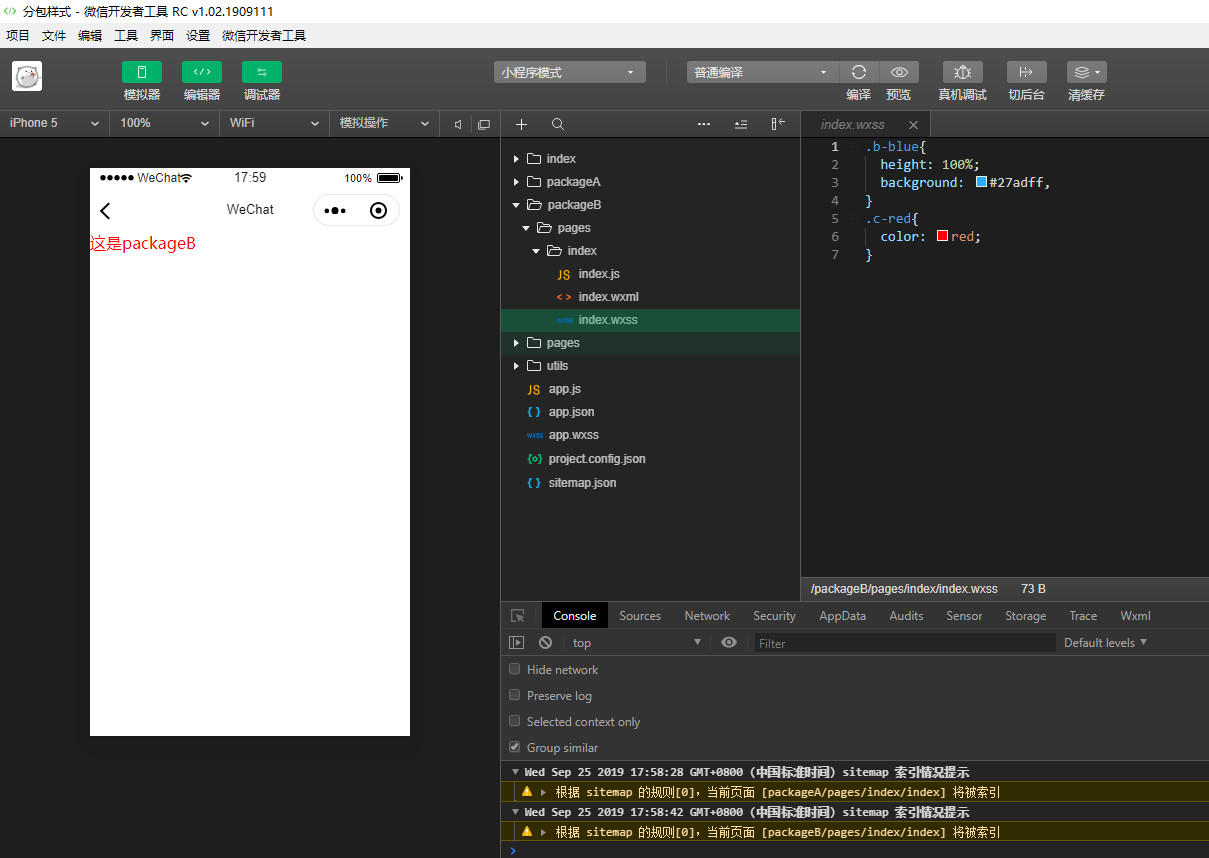Open the 设置 menu
1209x858 pixels.
[x=198, y=35]
